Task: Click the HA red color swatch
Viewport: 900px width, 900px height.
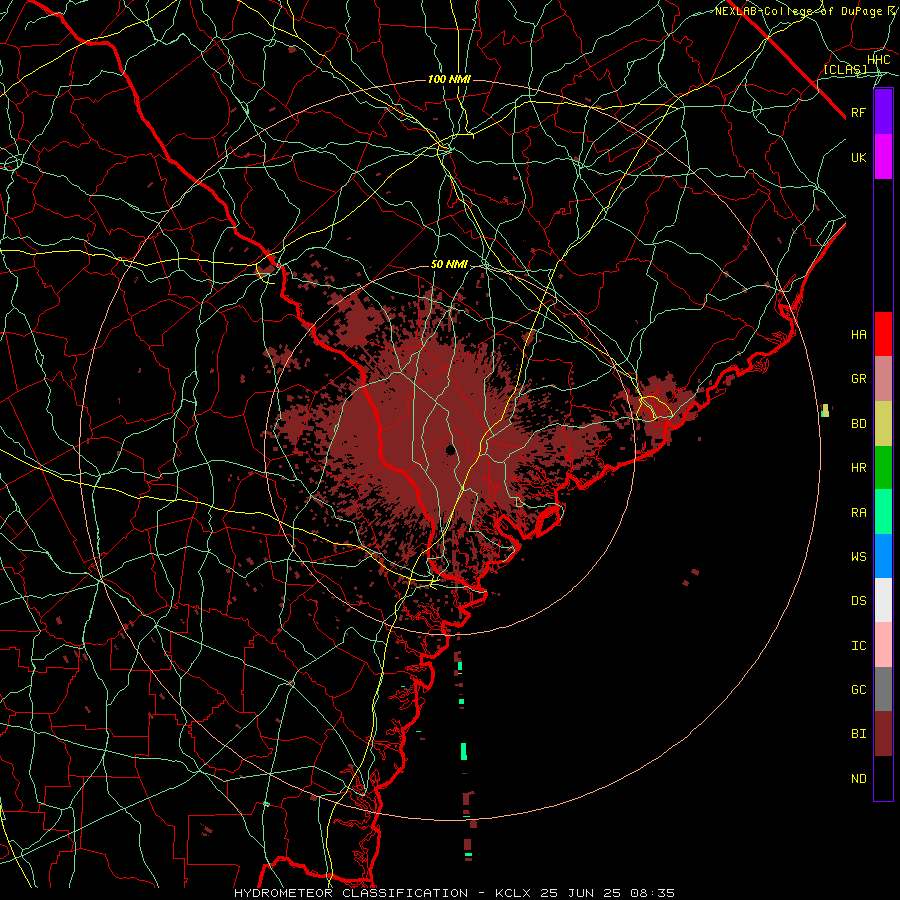Action: (x=883, y=334)
